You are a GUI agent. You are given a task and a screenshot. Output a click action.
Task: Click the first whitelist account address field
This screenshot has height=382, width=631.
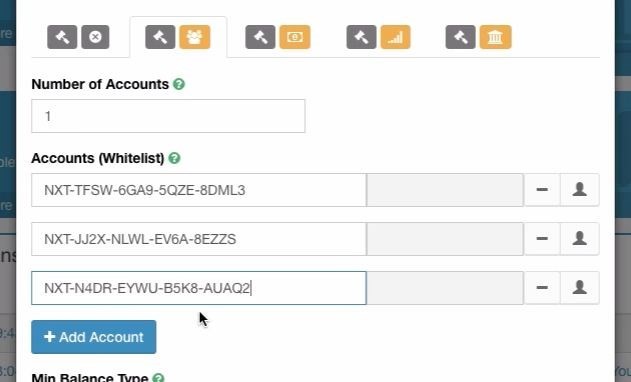199,190
